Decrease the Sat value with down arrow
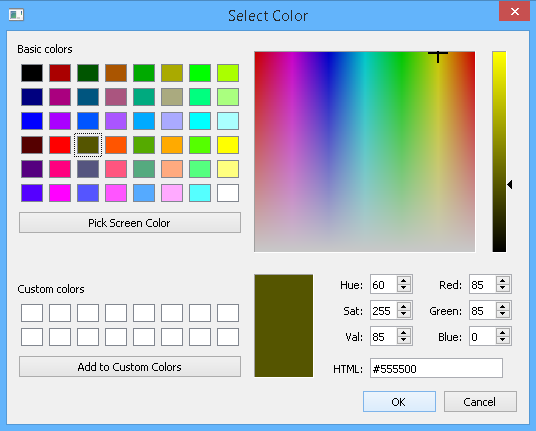This screenshot has width=536, height=431. (x=404, y=314)
